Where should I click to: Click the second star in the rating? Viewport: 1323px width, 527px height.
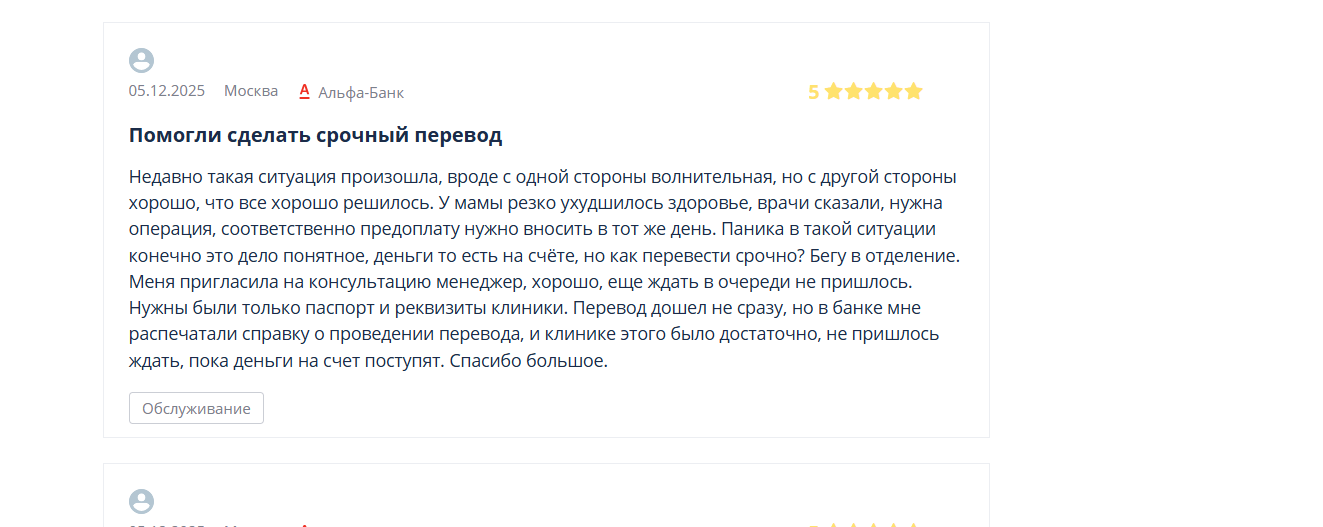(x=853, y=92)
